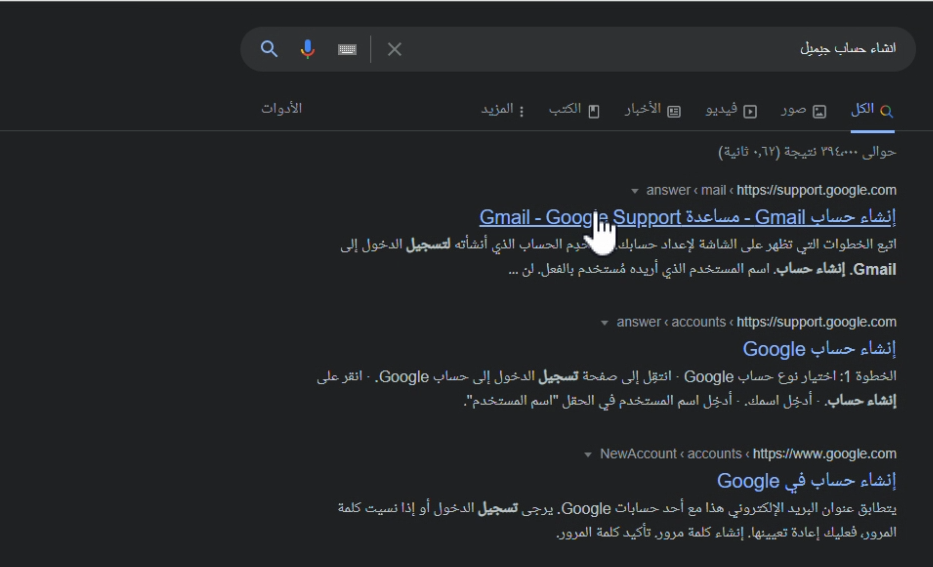Open the Gmail - Google Support result link
Image resolution: width=933 pixels, height=567 pixels.
click(687, 217)
